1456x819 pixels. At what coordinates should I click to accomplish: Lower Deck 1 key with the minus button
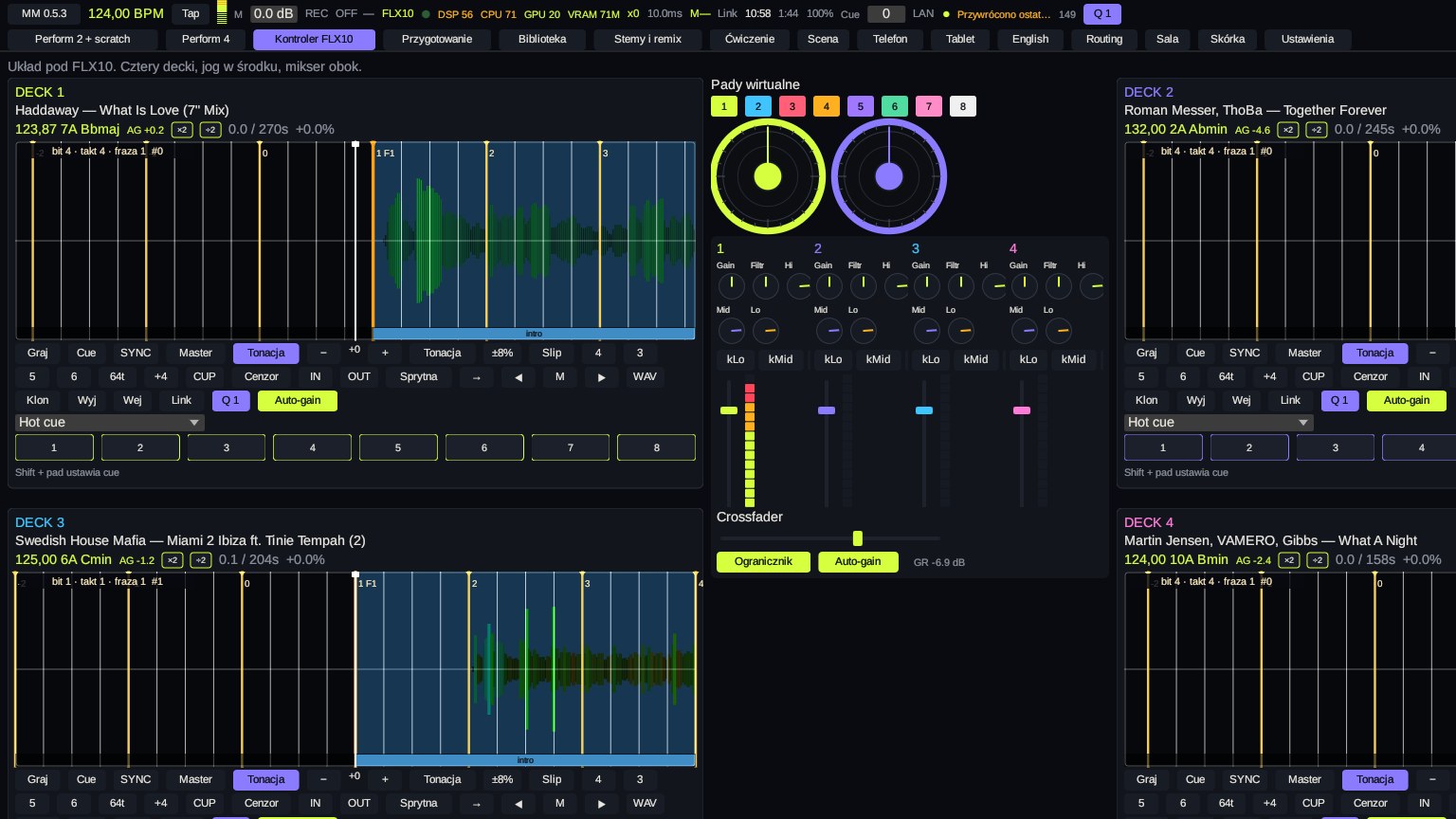[323, 353]
